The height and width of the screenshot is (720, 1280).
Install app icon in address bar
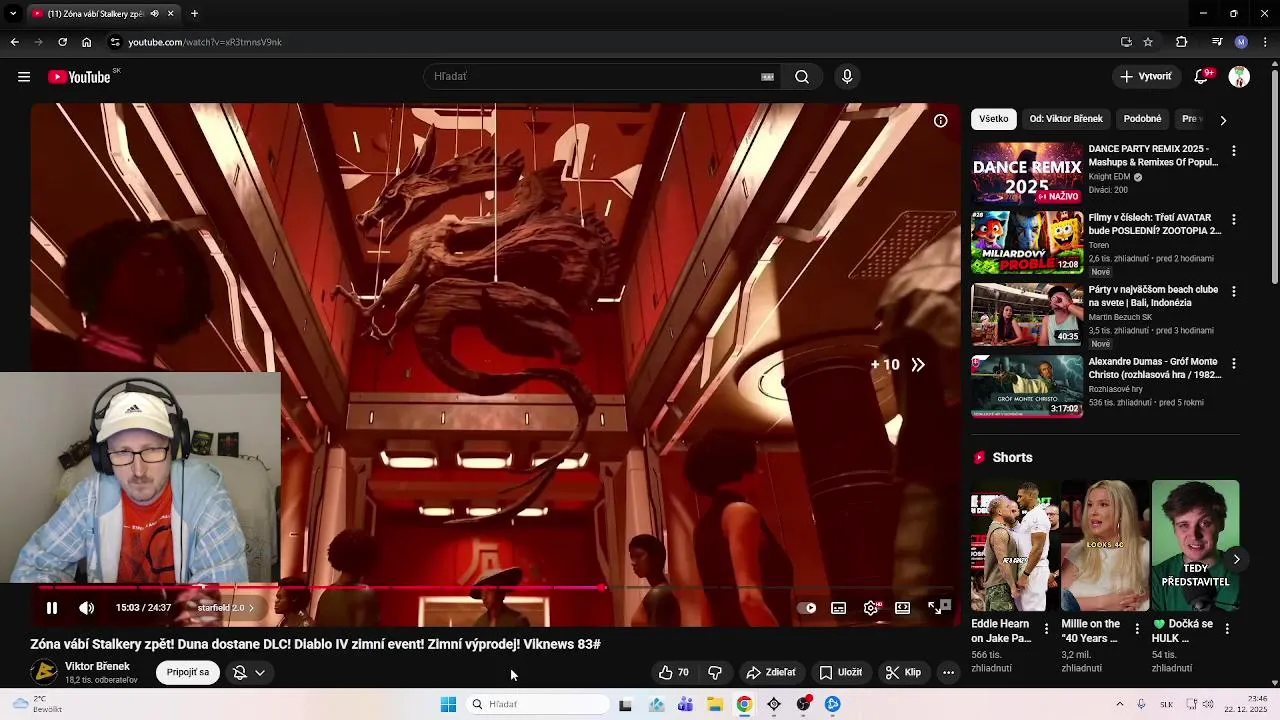1126,42
